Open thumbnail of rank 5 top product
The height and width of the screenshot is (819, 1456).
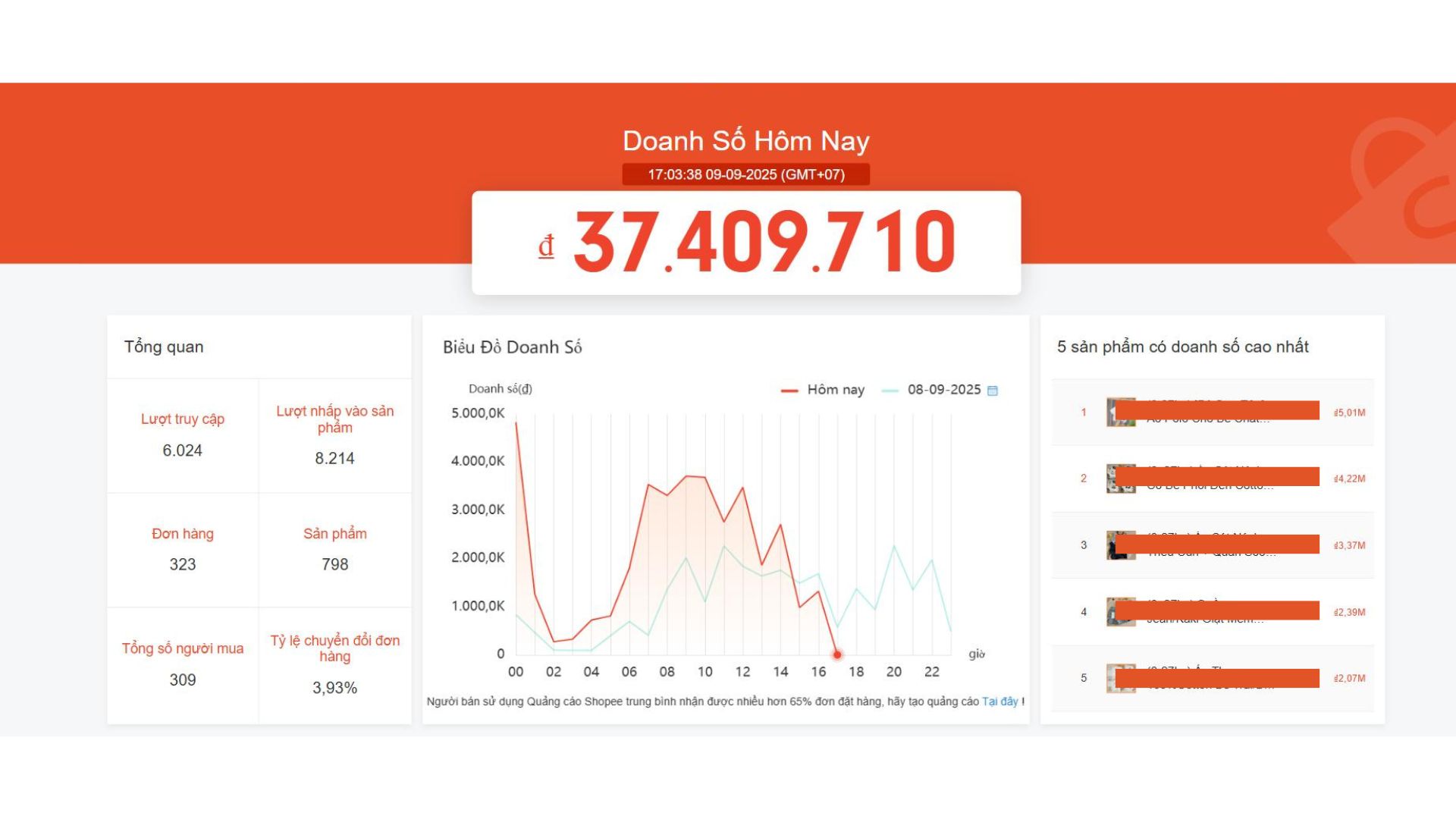point(1112,678)
